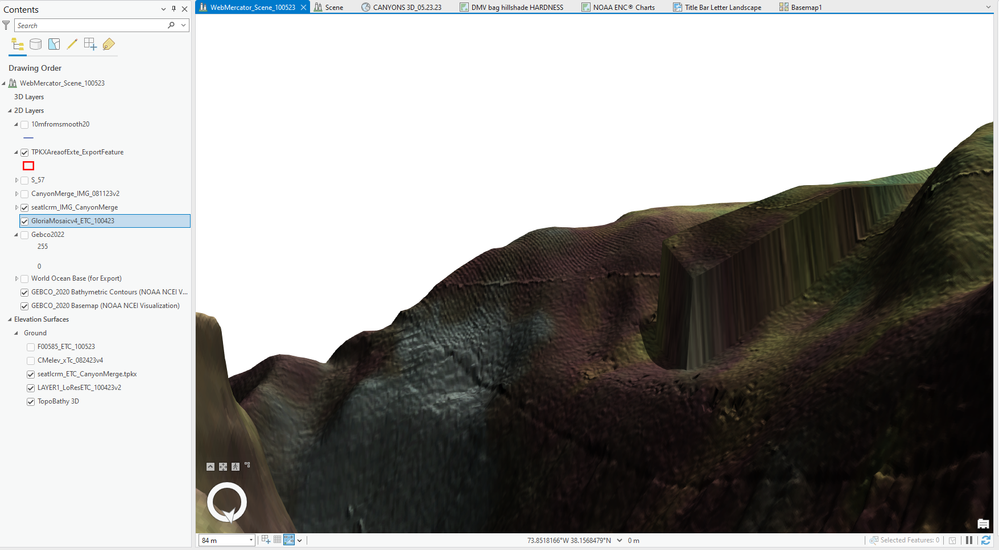The width and height of the screenshot is (999, 550).
Task: Select List By Selection icon
Action: point(54,44)
